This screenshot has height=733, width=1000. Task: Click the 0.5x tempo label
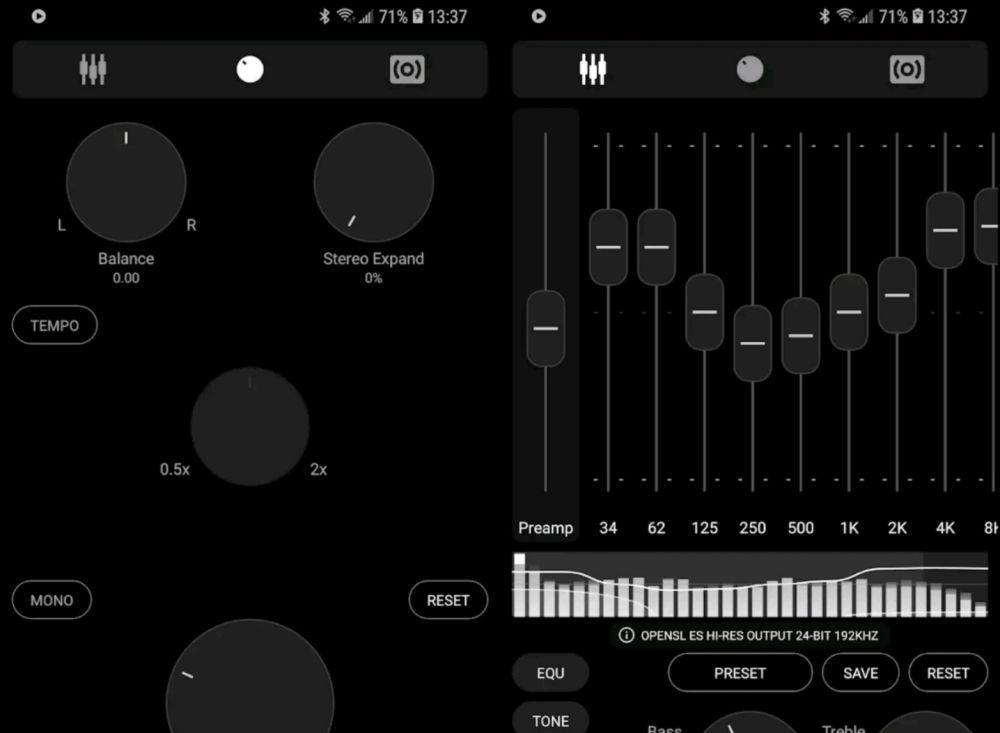[x=175, y=470]
